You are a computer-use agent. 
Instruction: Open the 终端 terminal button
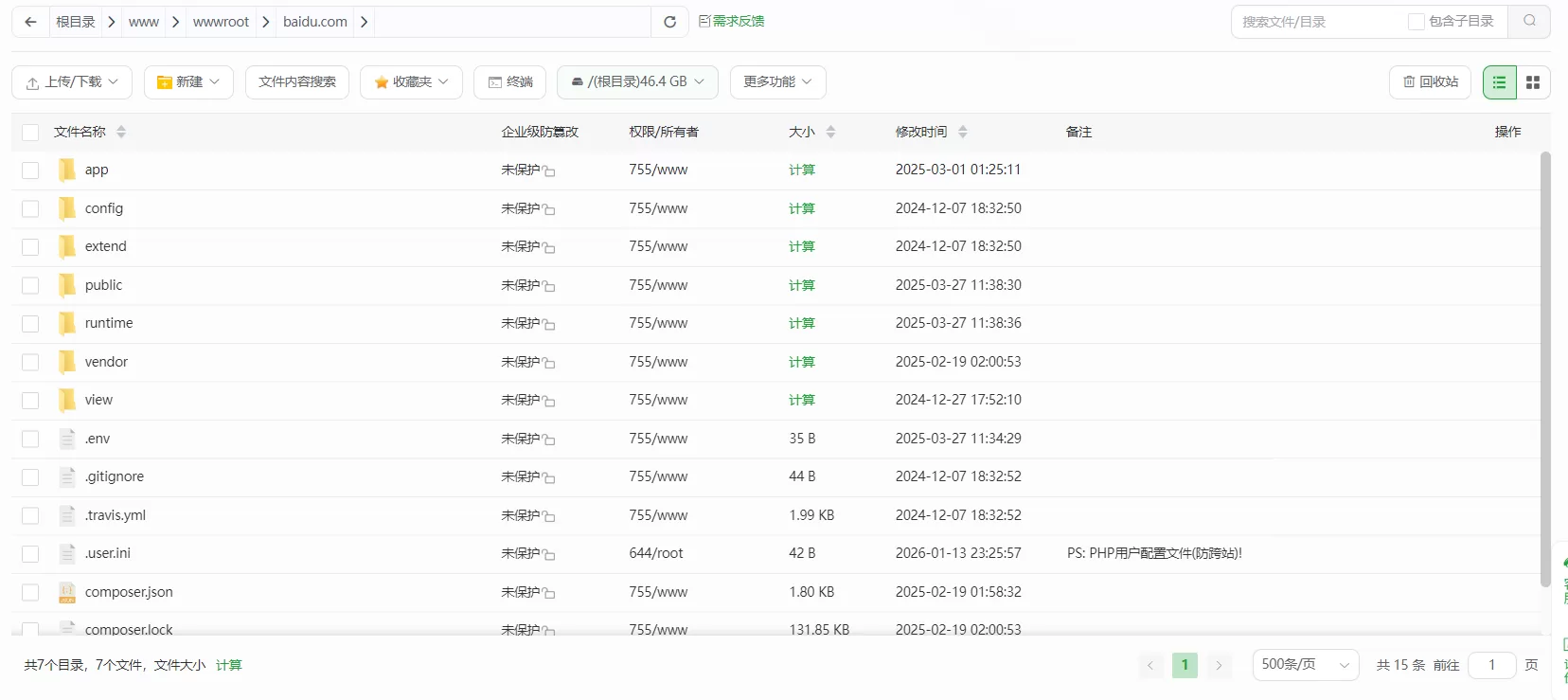pos(510,82)
